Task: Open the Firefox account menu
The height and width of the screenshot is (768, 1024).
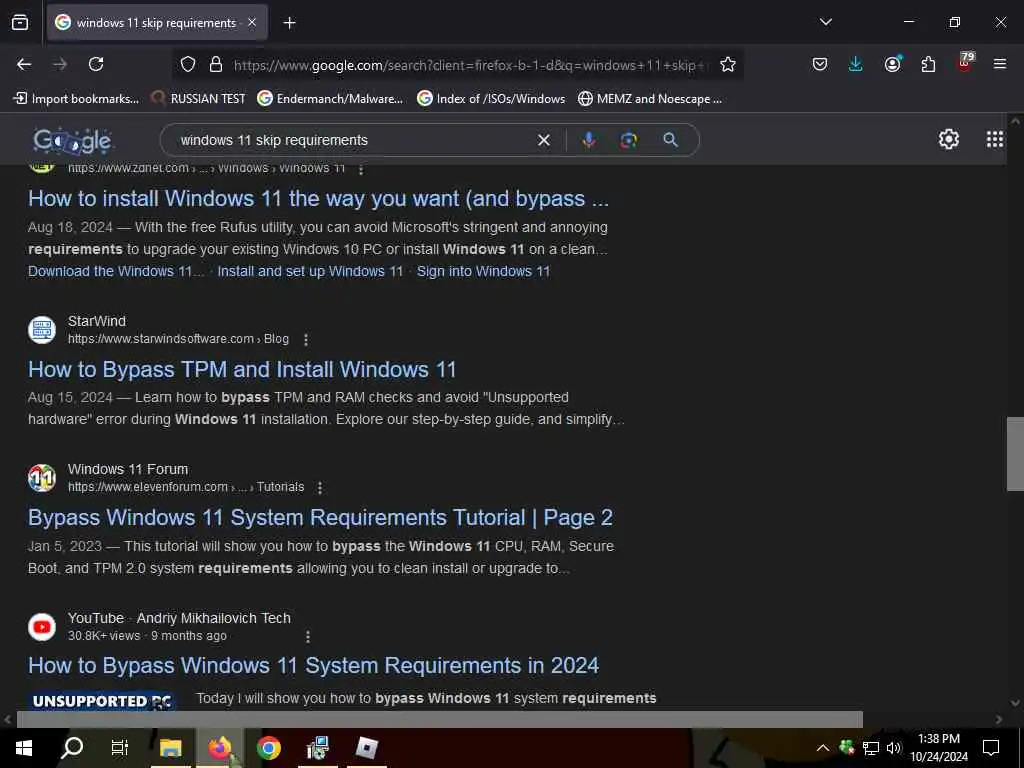Action: tap(892, 64)
